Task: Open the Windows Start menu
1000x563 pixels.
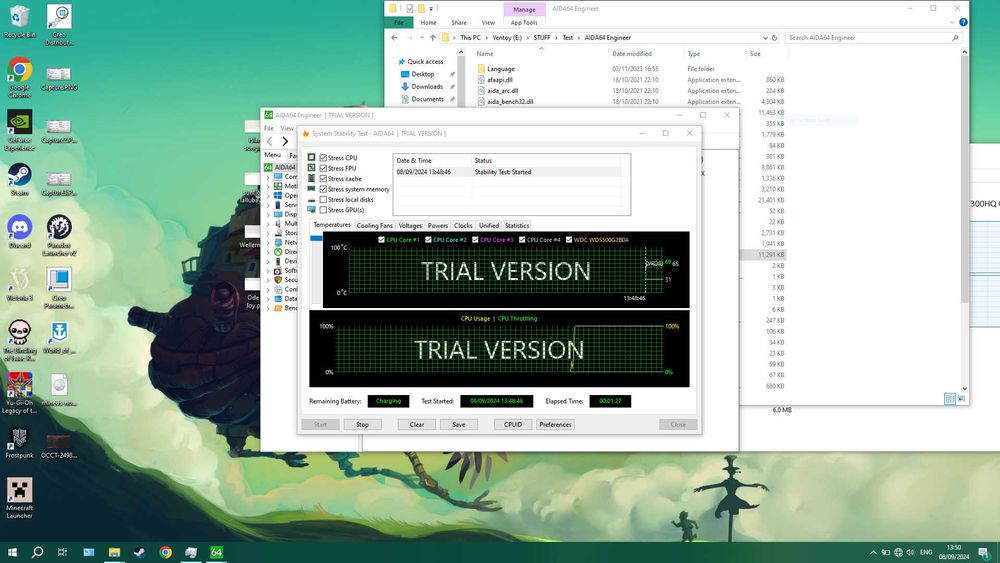Action: pos(12,552)
